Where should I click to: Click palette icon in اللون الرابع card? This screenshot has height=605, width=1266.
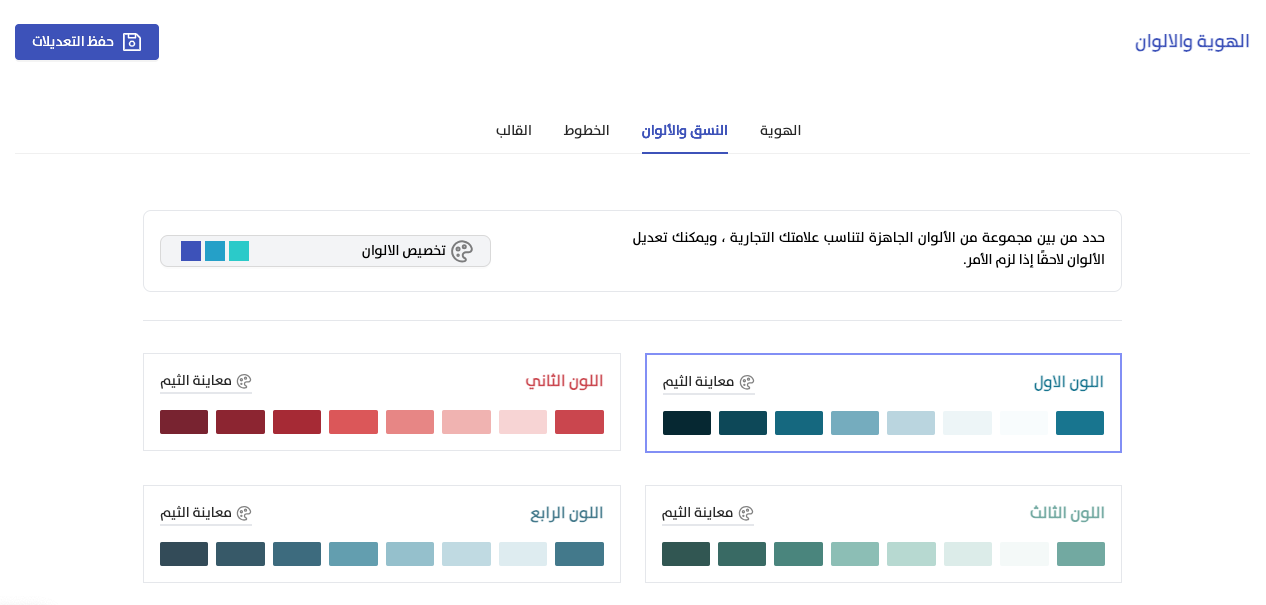click(x=244, y=513)
